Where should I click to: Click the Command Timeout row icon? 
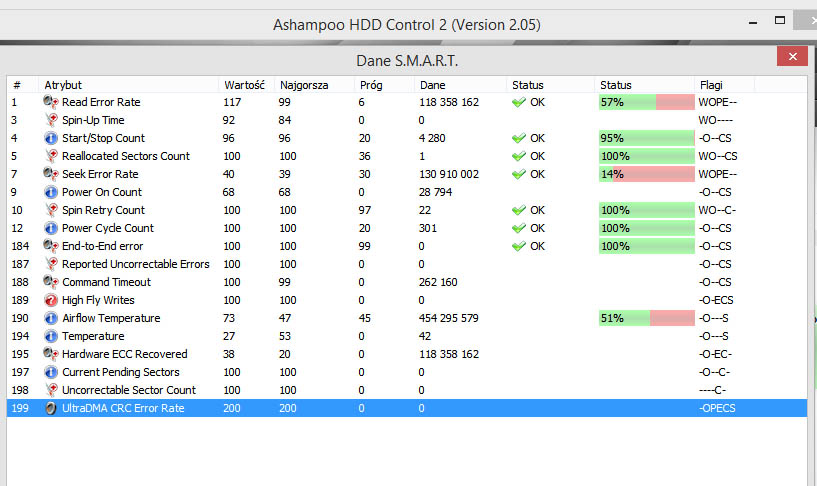point(51,282)
